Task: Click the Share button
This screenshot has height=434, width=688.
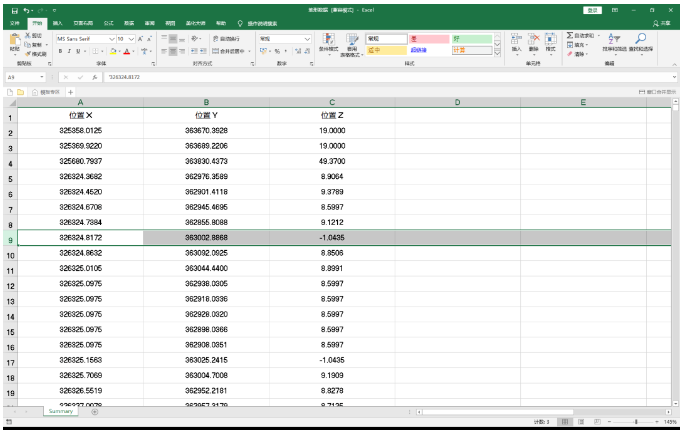Action: click(662, 23)
